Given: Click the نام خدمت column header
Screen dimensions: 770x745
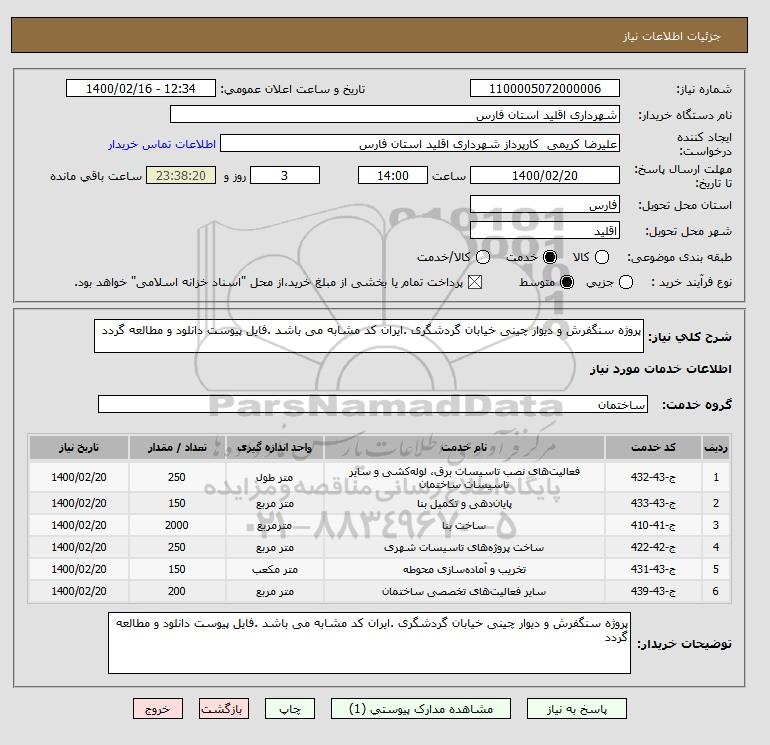Looking at the screenshot, I should [x=464, y=447].
